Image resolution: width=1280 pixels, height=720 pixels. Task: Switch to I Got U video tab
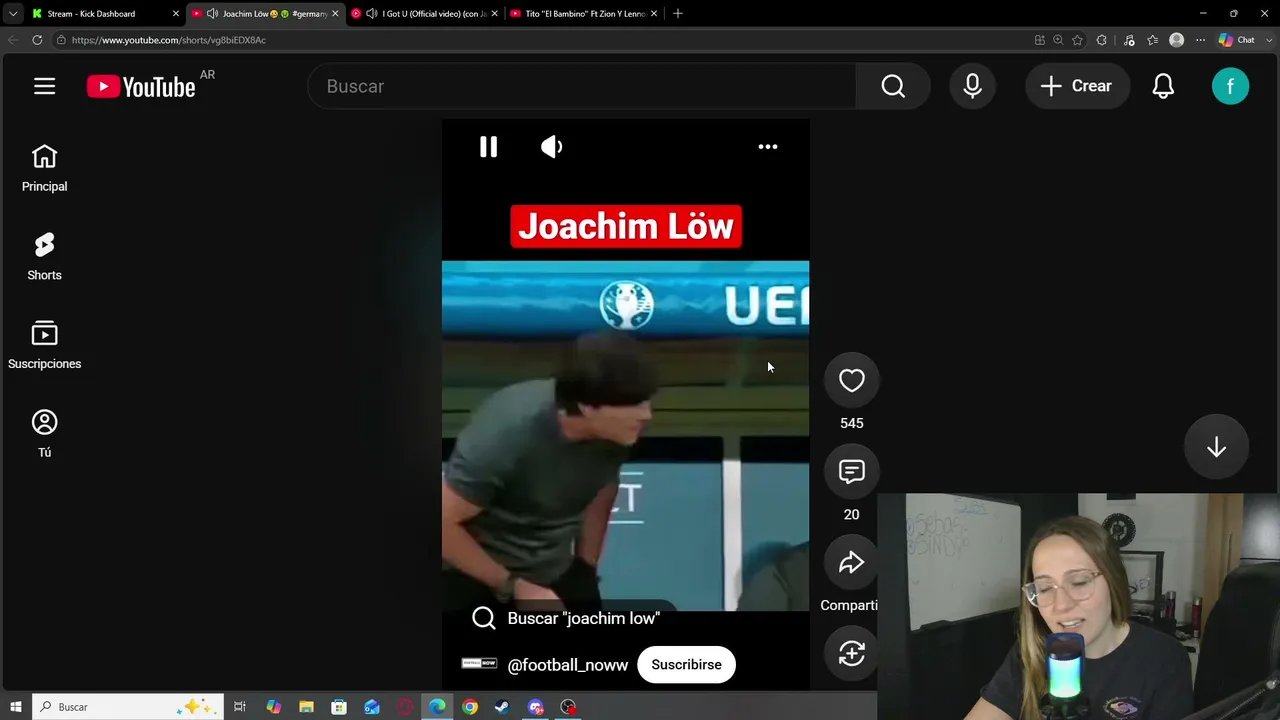point(425,14)
